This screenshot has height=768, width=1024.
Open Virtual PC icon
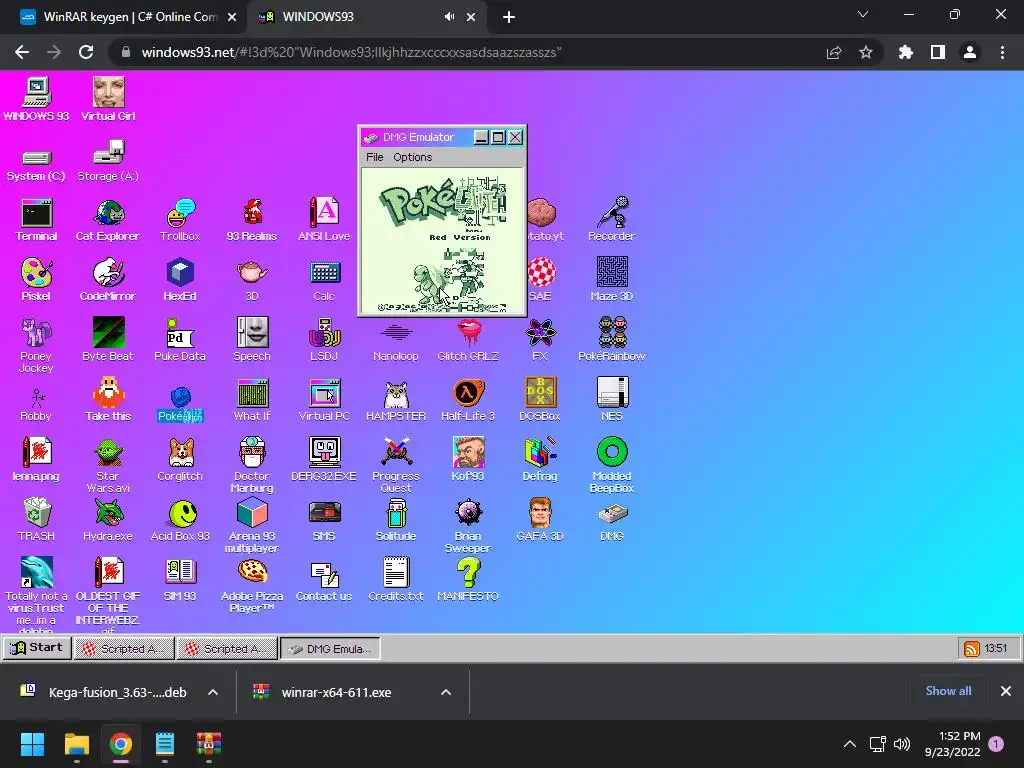324,400
